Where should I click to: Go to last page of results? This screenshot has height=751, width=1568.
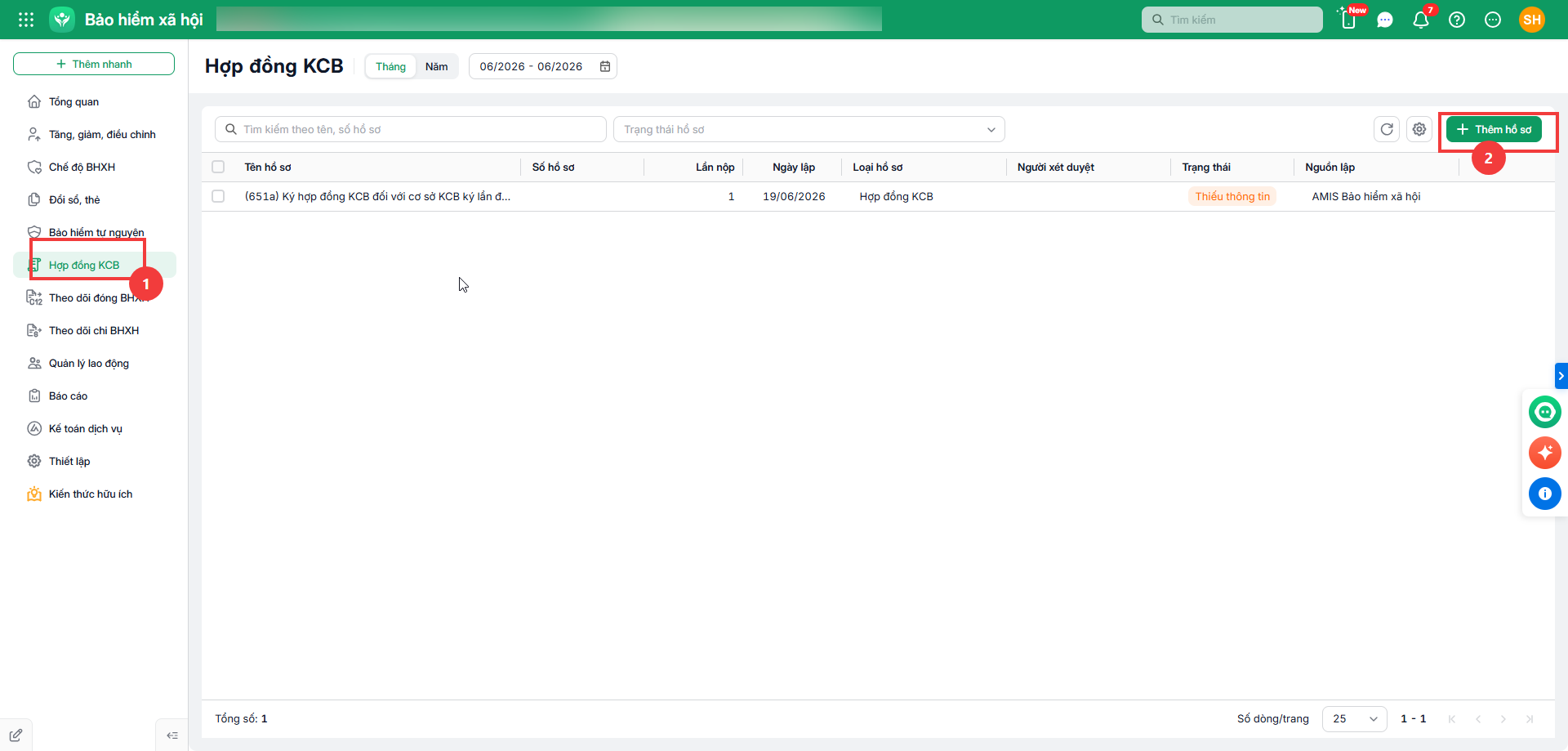(1530, 719)
